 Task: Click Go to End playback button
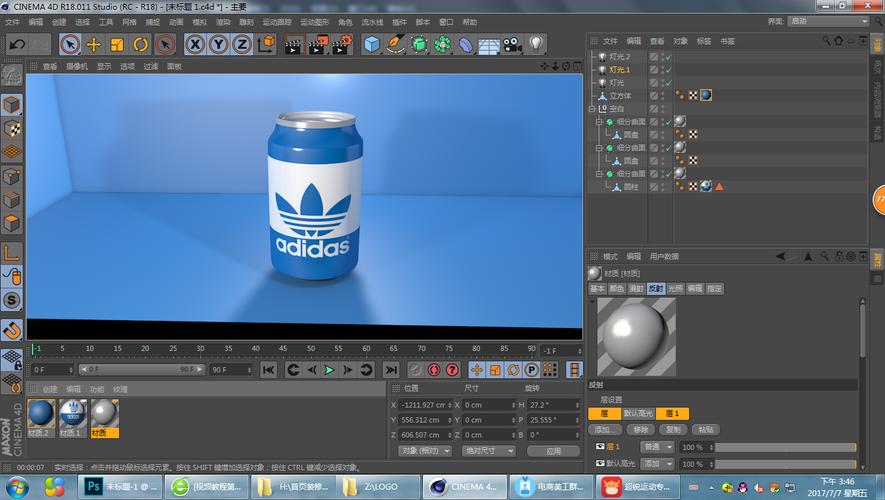click(391, 370)
